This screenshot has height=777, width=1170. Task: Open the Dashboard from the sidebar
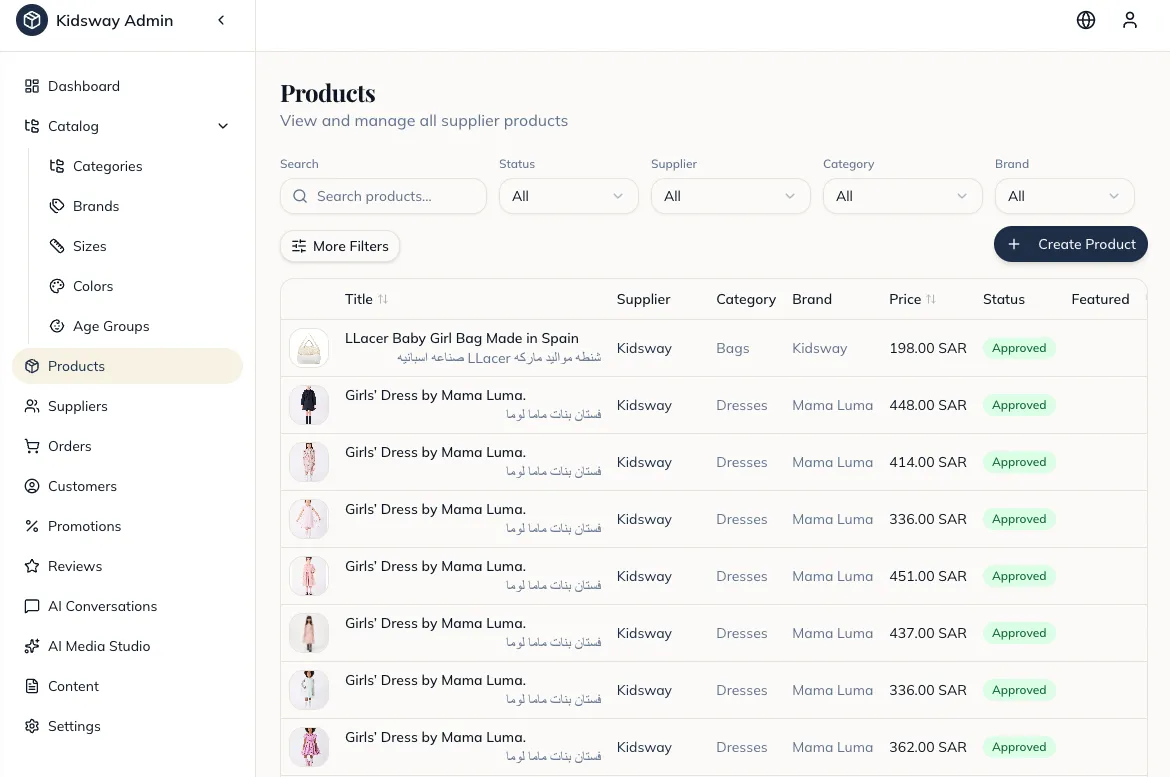(84, 86)
